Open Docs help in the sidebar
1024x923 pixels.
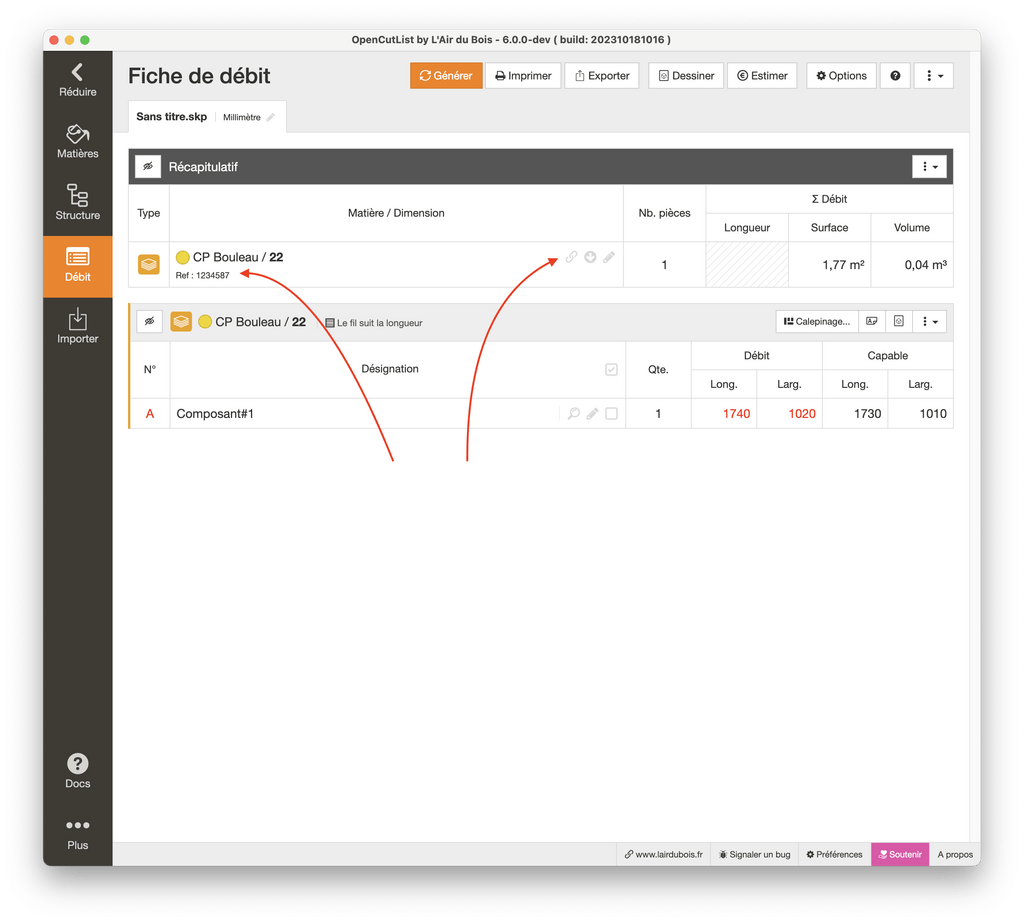tap(77, 771)
